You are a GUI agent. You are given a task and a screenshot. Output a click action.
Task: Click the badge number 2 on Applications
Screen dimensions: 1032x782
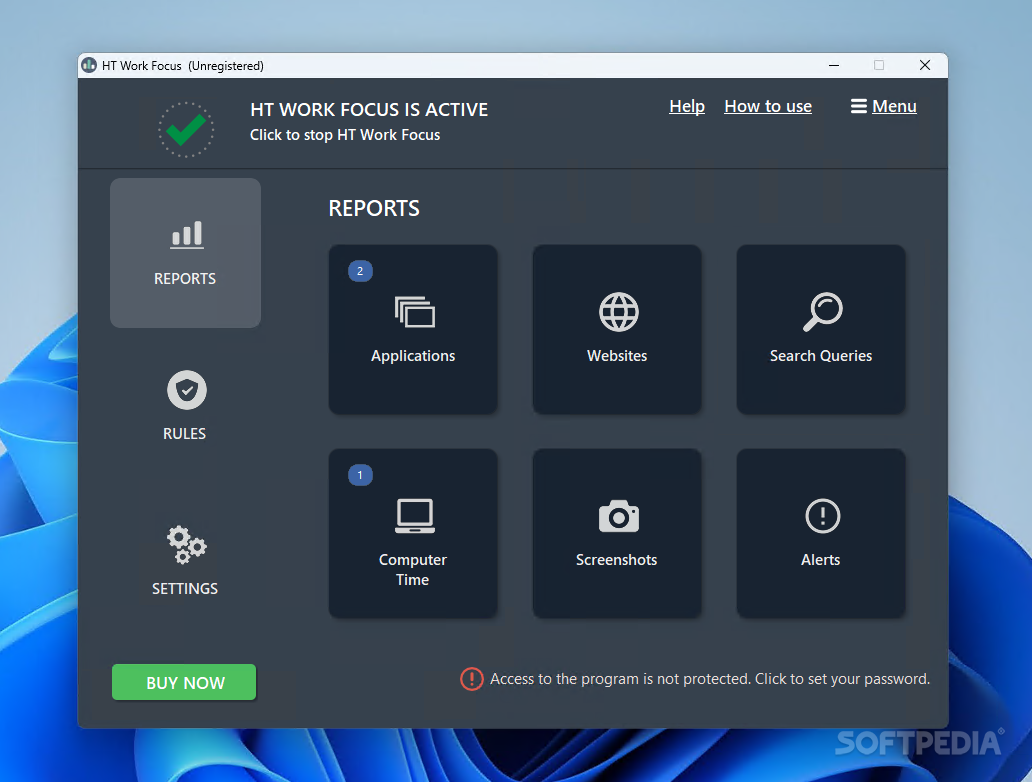[x=360, y=271]
